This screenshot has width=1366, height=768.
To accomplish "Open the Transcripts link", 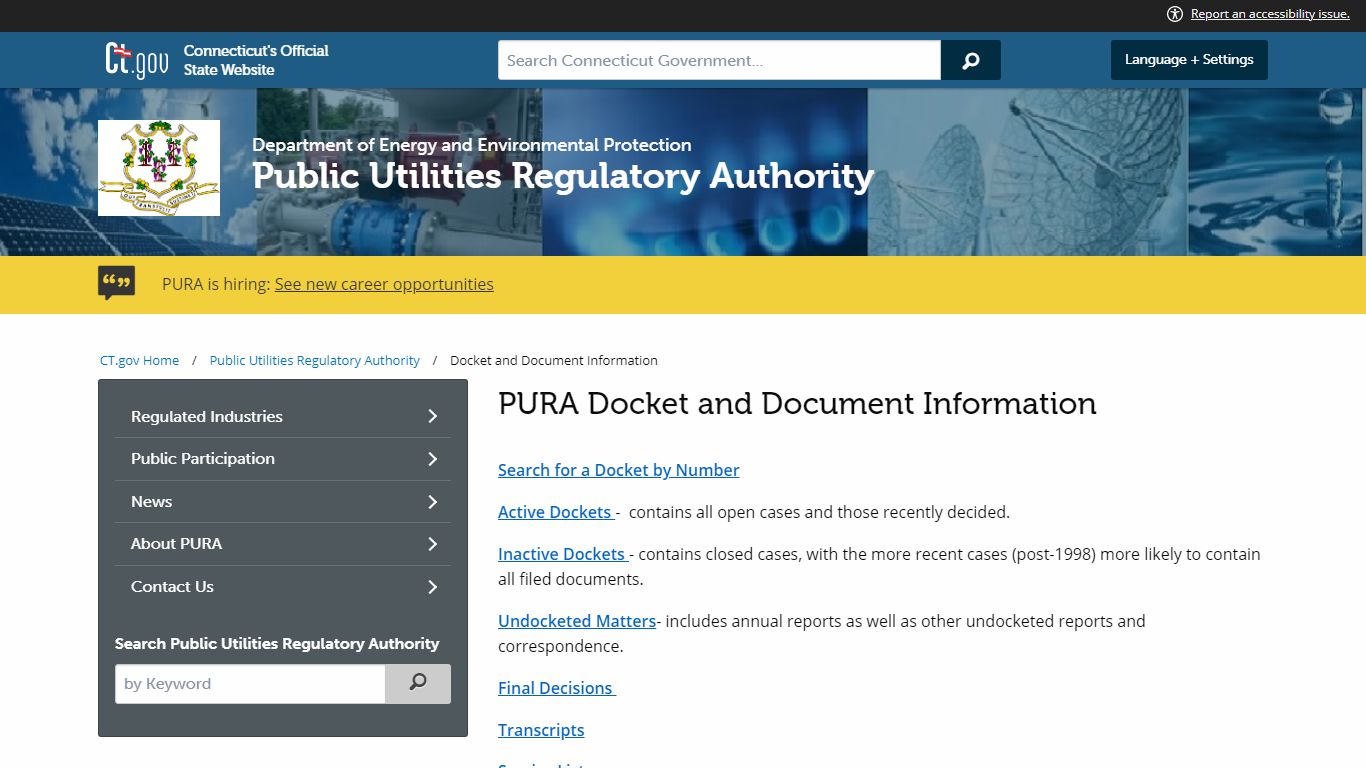I will click(x=541, y=730).
